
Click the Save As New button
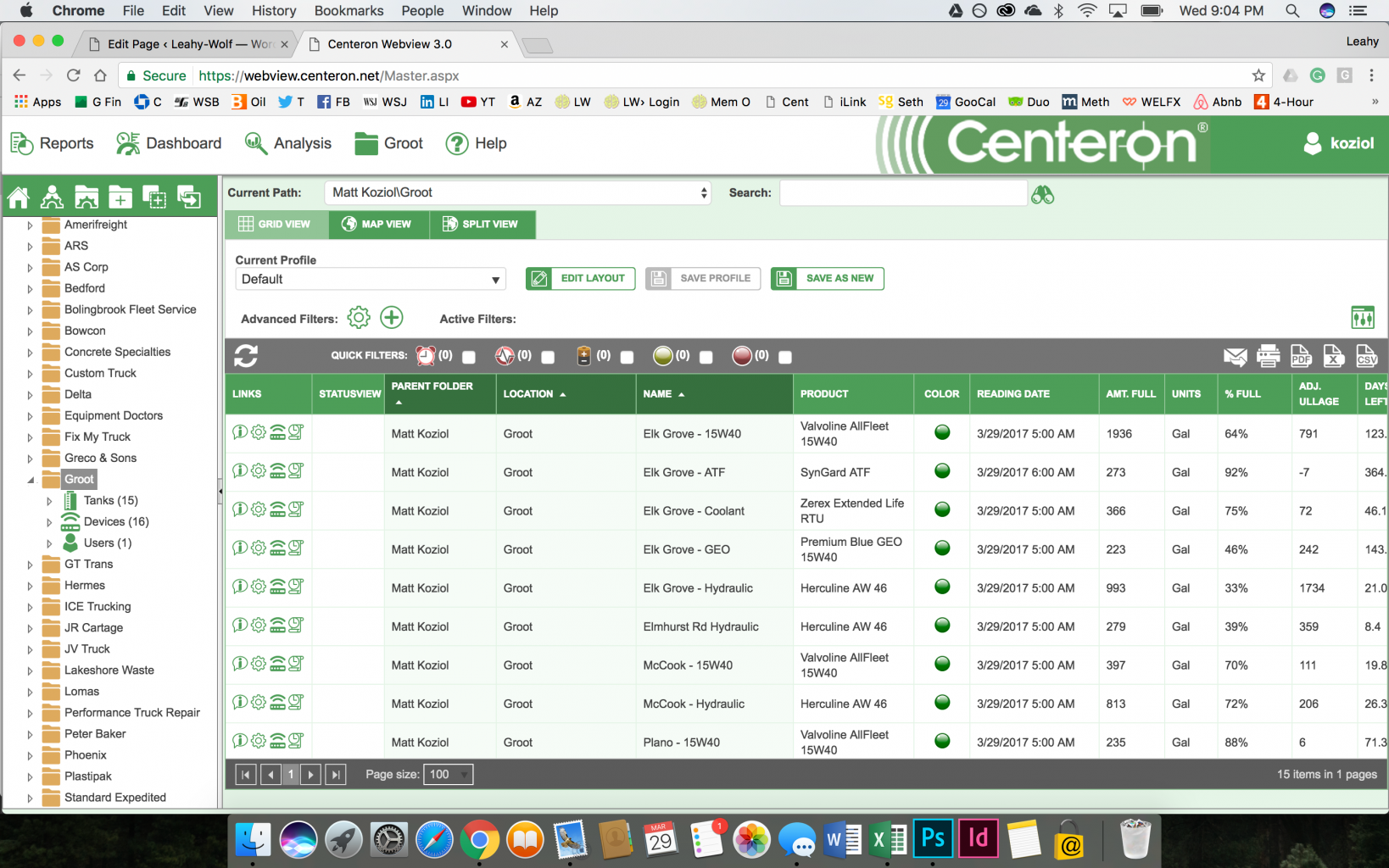827,278
